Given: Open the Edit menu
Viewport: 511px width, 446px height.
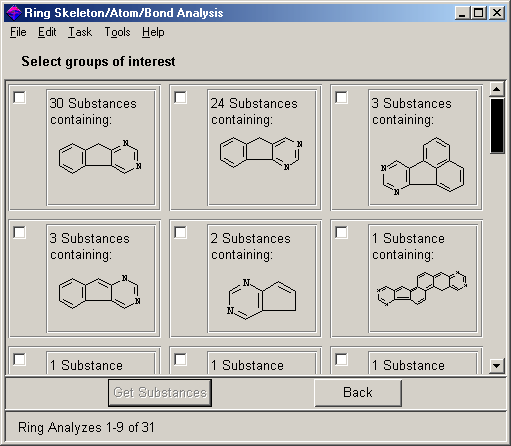Looking at the screenshot, I should (47, 32).
